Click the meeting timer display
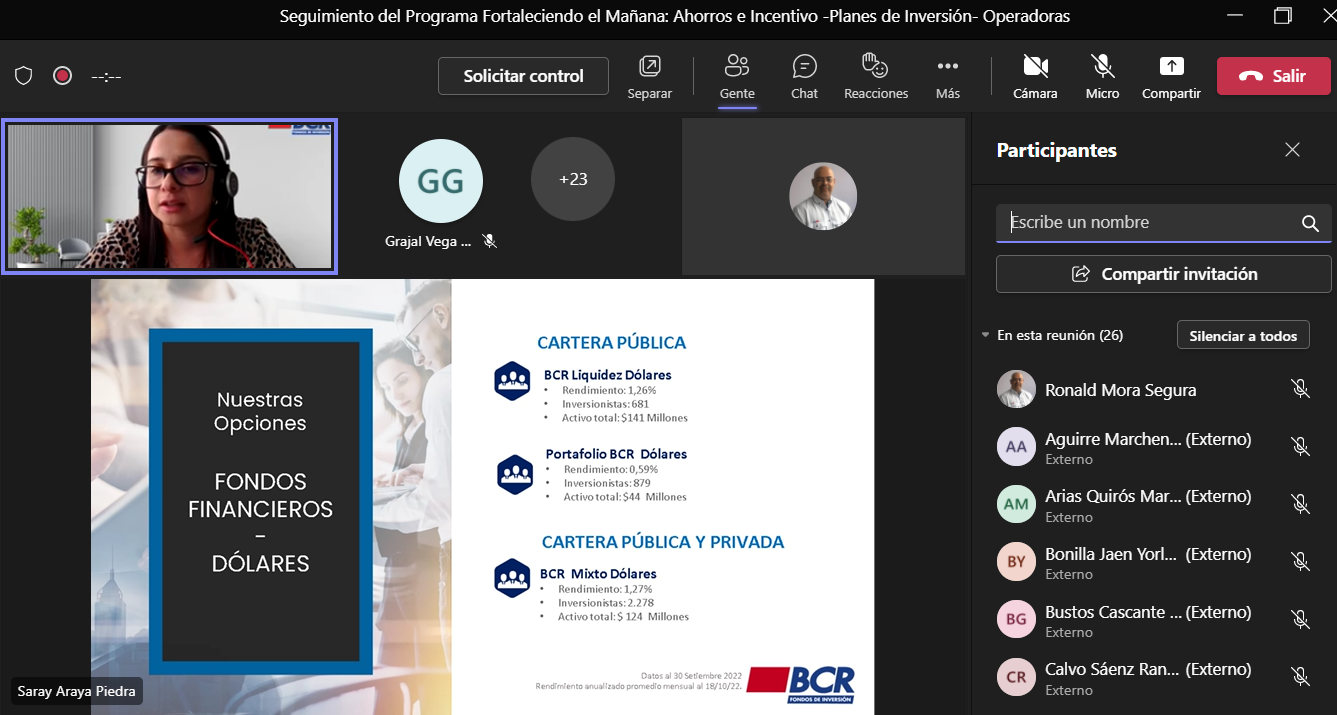This screenshot has width=1337, height=715. coord(106,76)
